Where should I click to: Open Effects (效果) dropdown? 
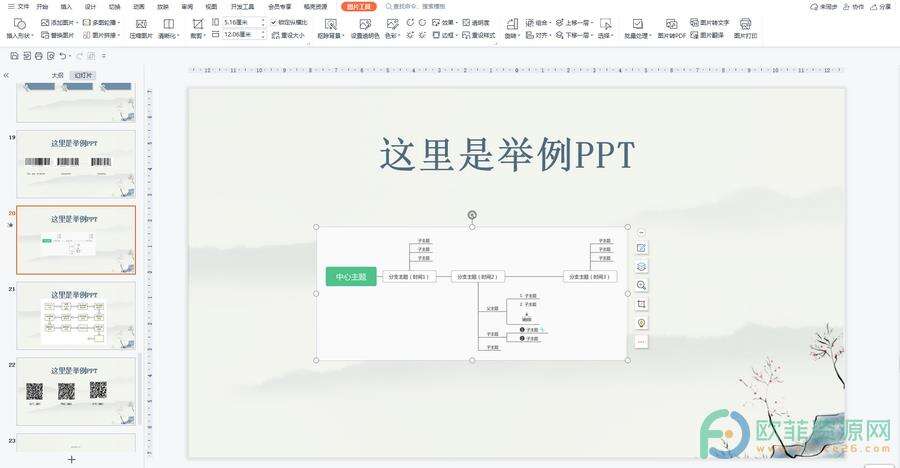click(x=445, y=22)
